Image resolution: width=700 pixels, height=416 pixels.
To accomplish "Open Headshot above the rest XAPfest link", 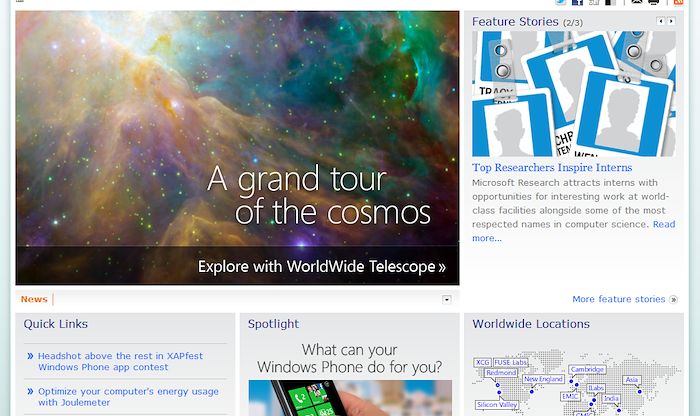I will (120, 362).
